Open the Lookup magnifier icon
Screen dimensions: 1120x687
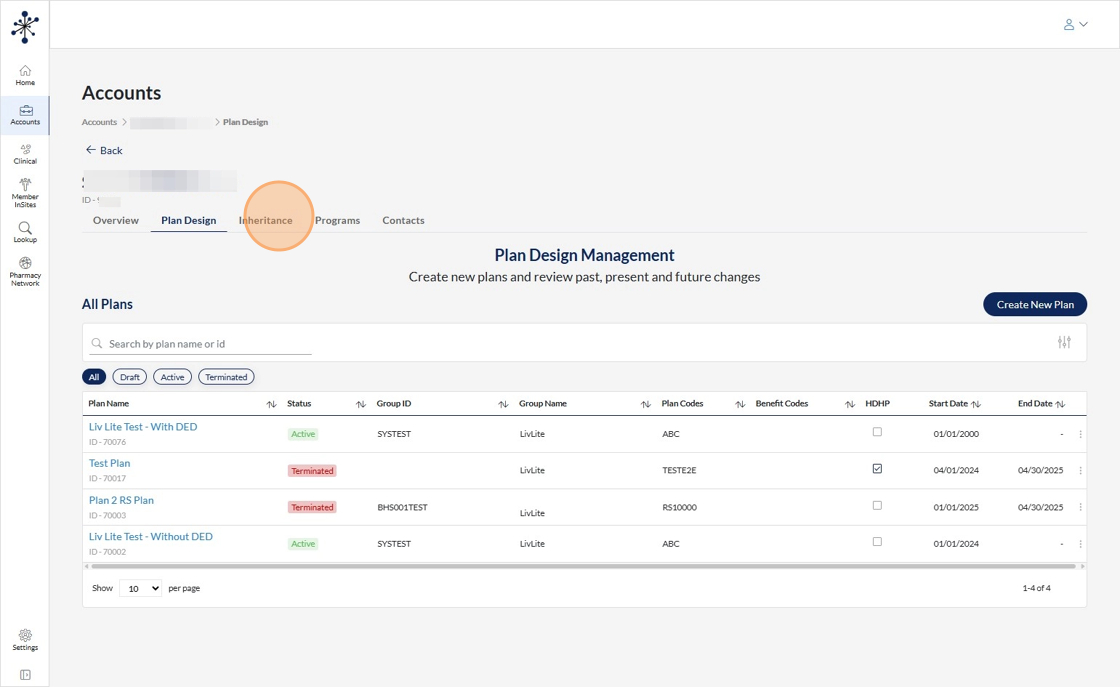point(25,232)
